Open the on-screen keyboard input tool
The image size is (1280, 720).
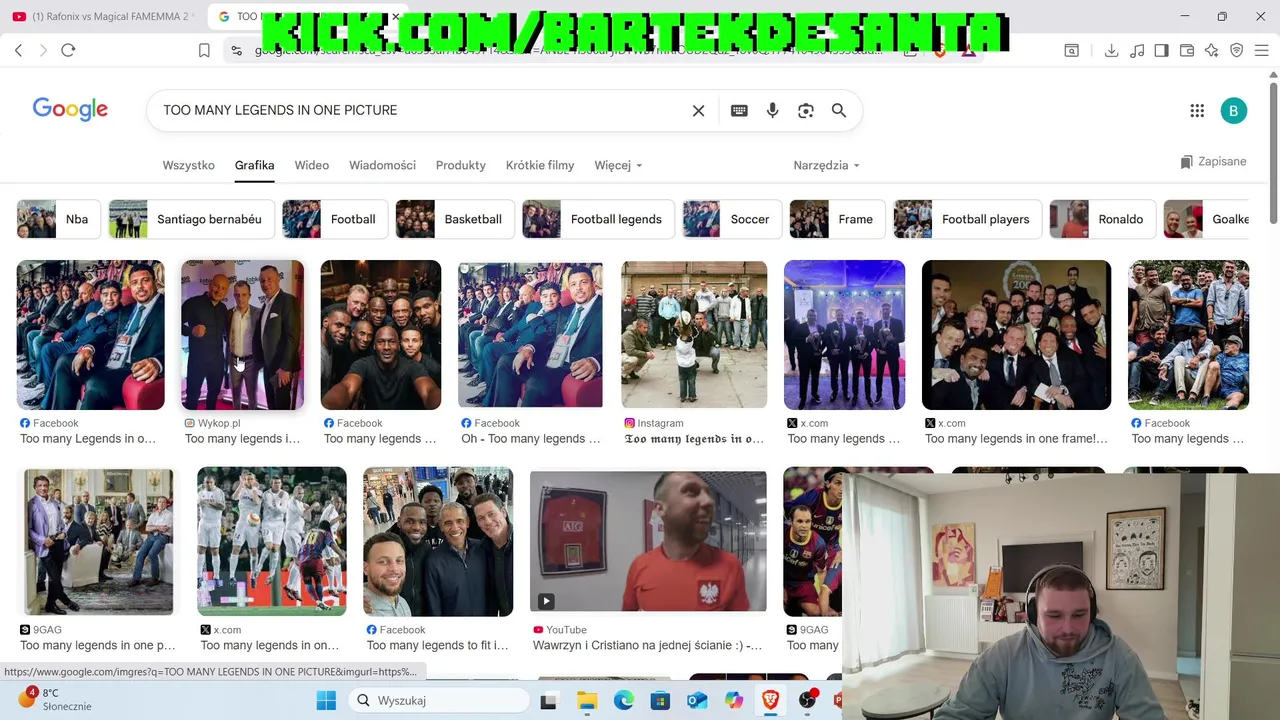(x=739, y=111)
